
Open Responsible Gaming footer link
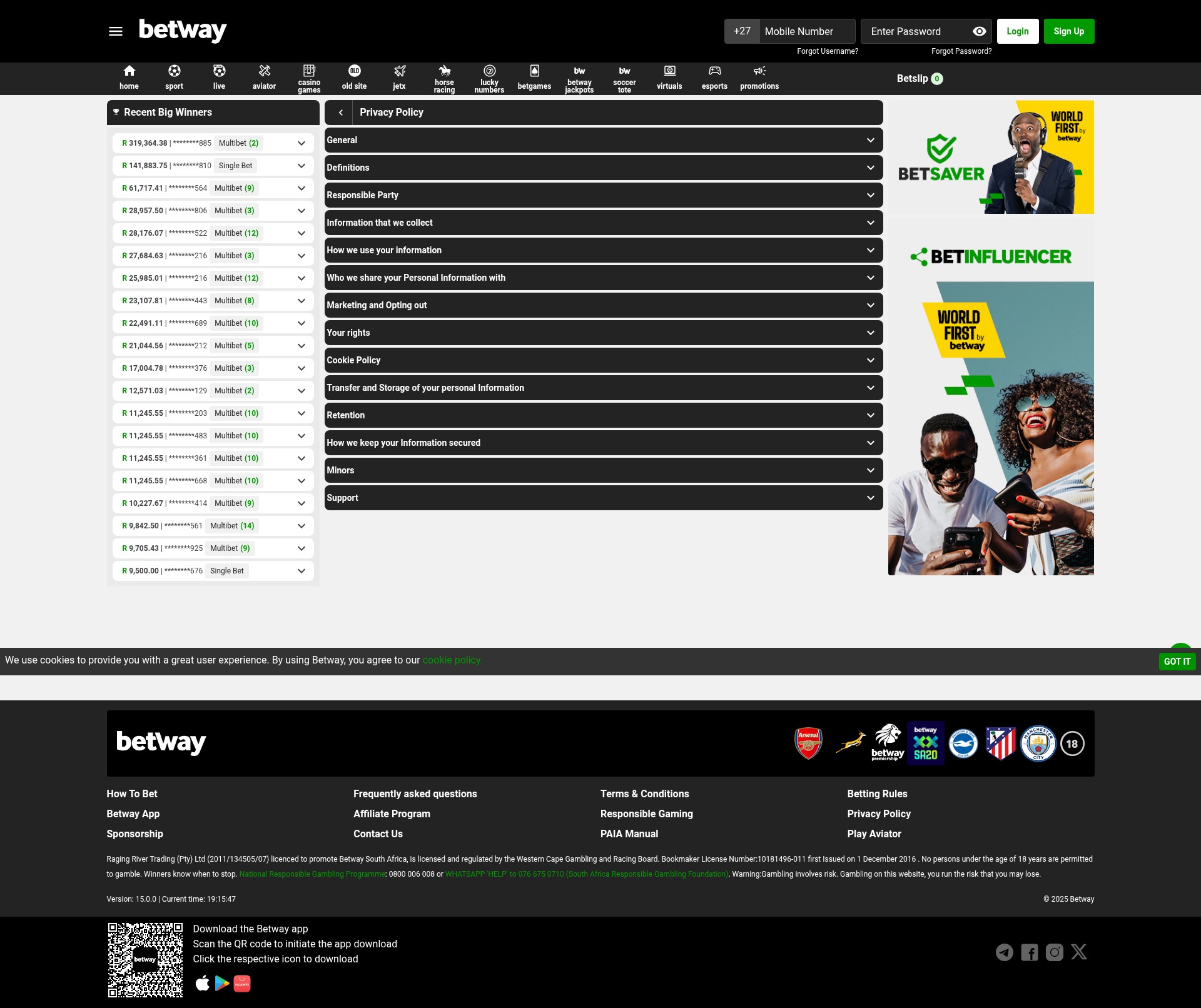(x=647, y=814)
